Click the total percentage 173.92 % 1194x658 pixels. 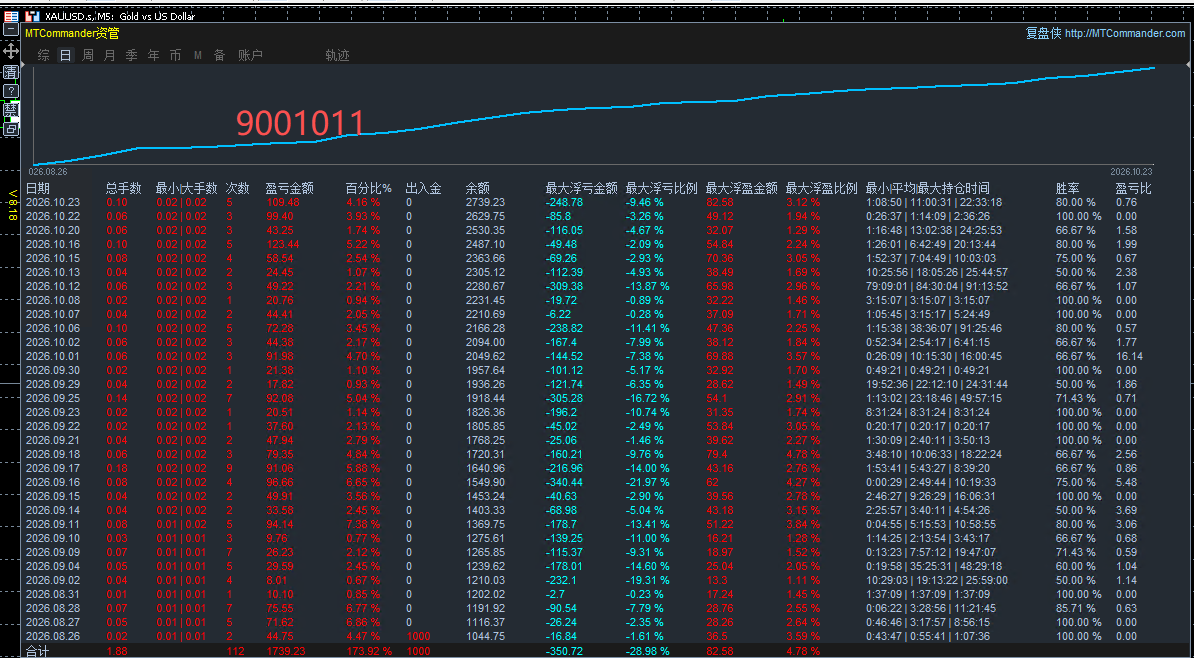369,651
